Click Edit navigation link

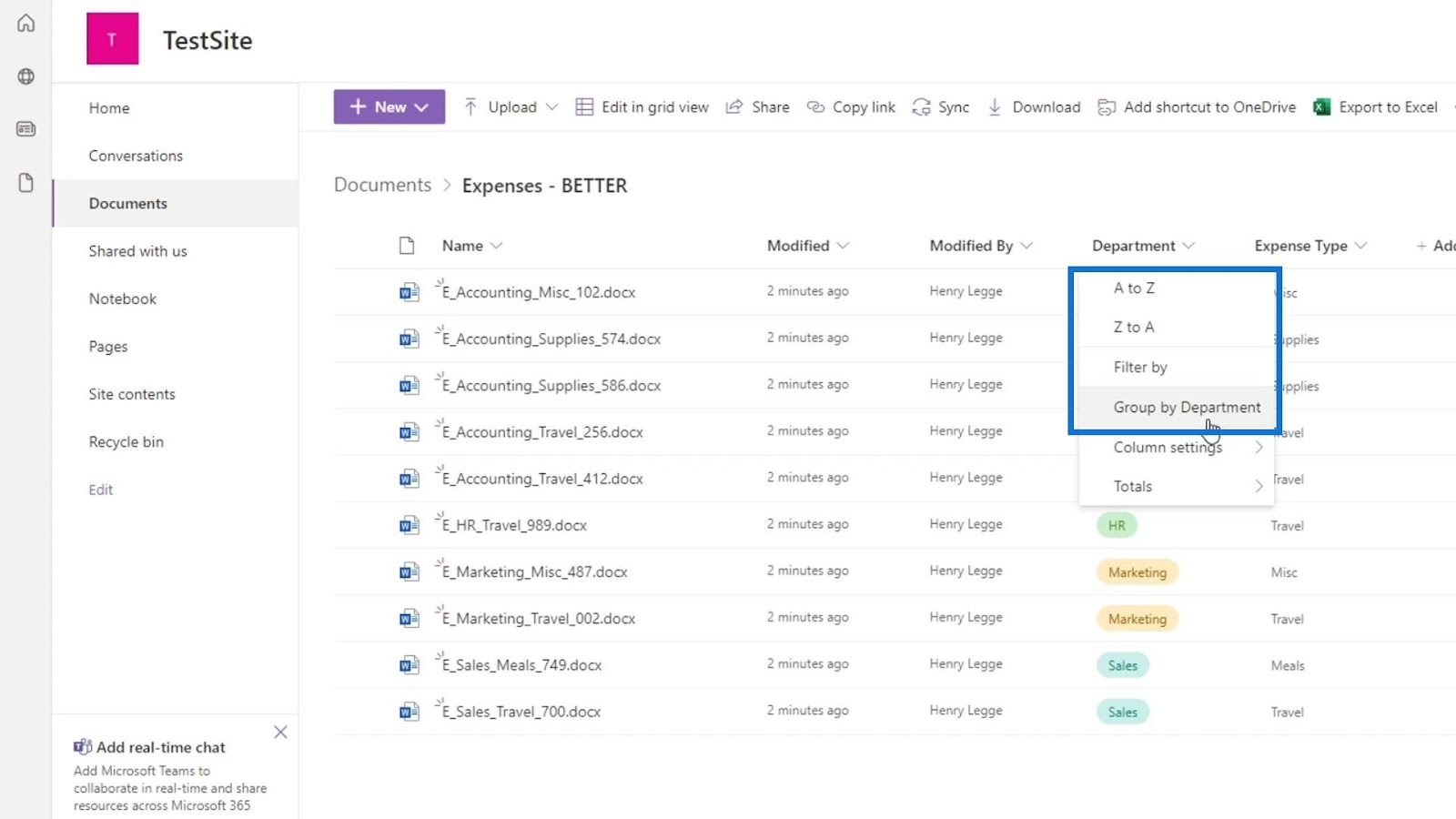pyautogui.click(x=101, y=490)
